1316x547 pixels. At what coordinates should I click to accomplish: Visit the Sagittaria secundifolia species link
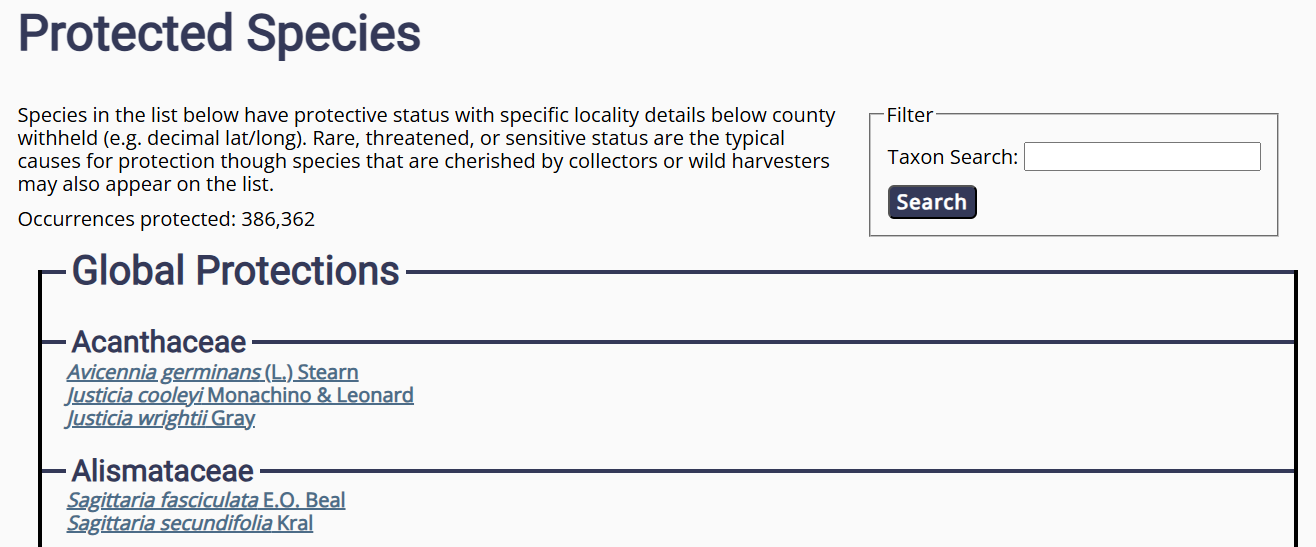pos(170,523)
